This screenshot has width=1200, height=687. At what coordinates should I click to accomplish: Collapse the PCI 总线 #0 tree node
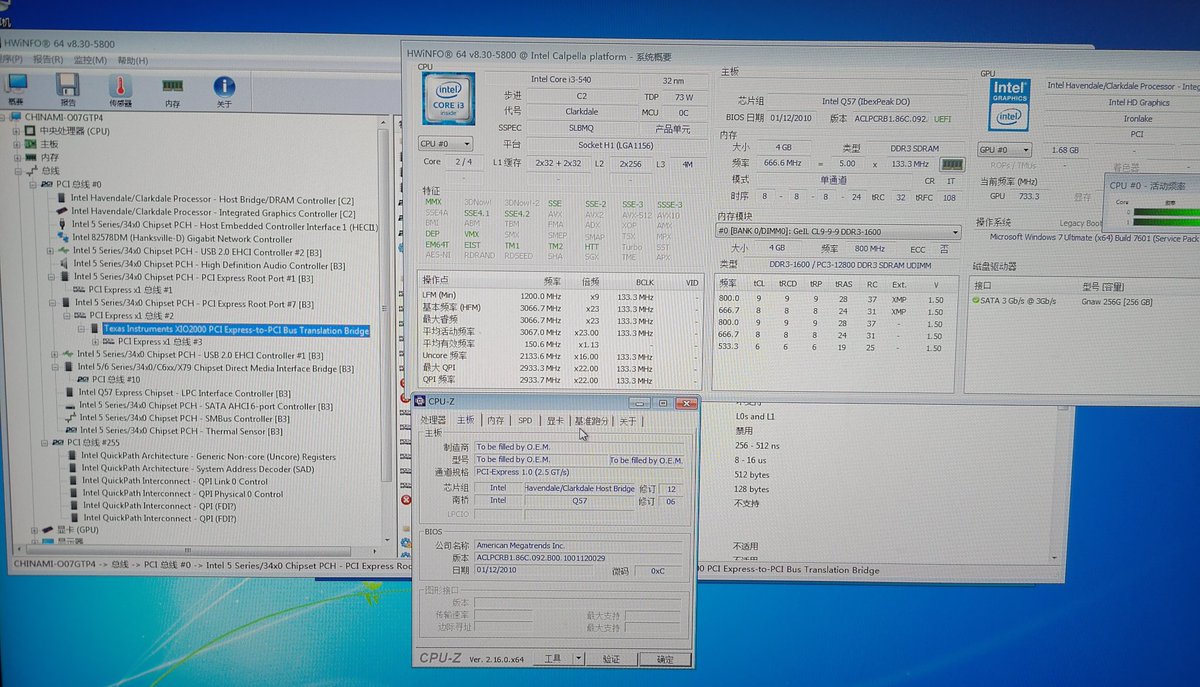pyautogui.click(x=33, y=184)
